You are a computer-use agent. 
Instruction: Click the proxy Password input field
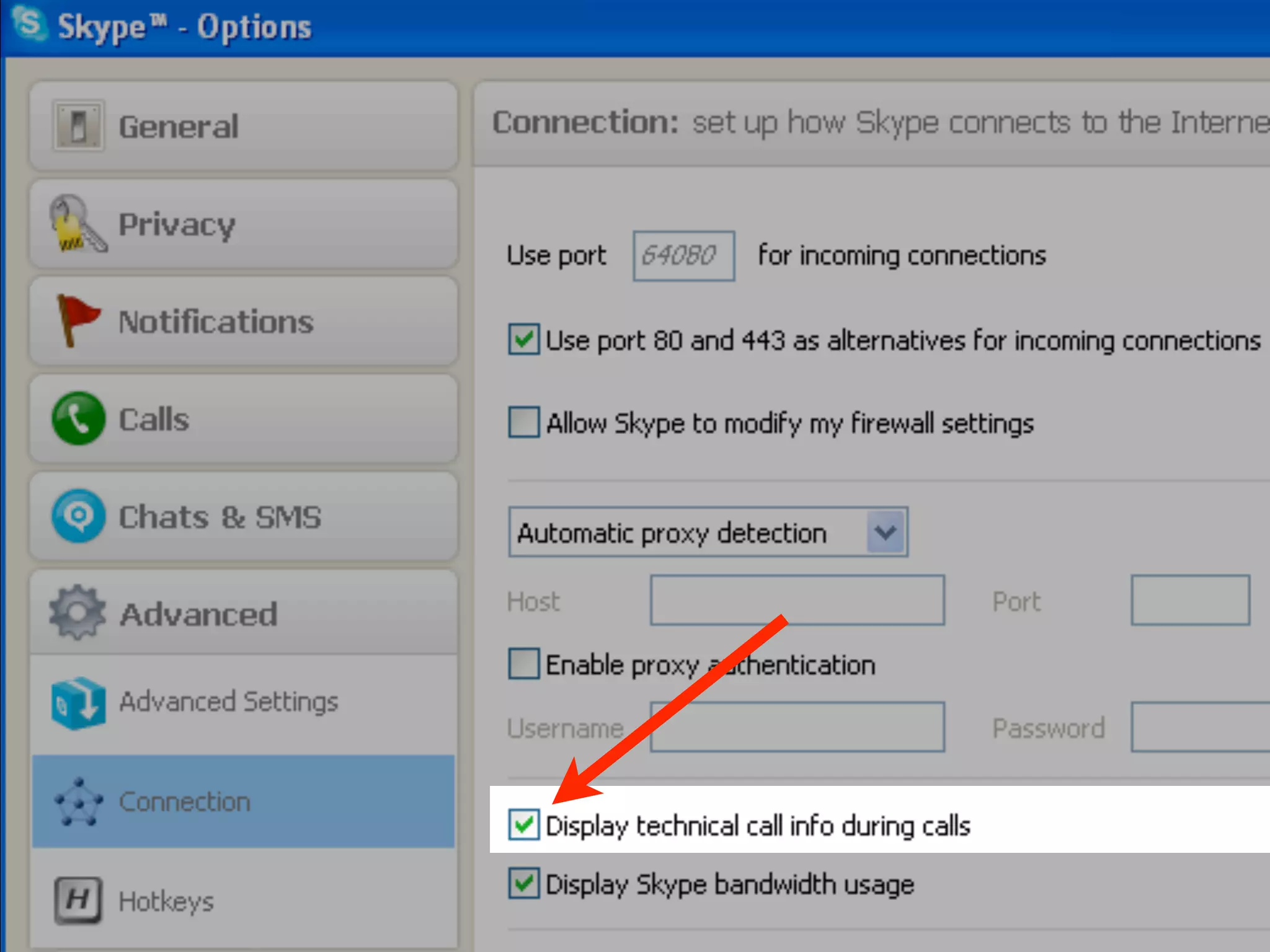(x=1201, y=727)
